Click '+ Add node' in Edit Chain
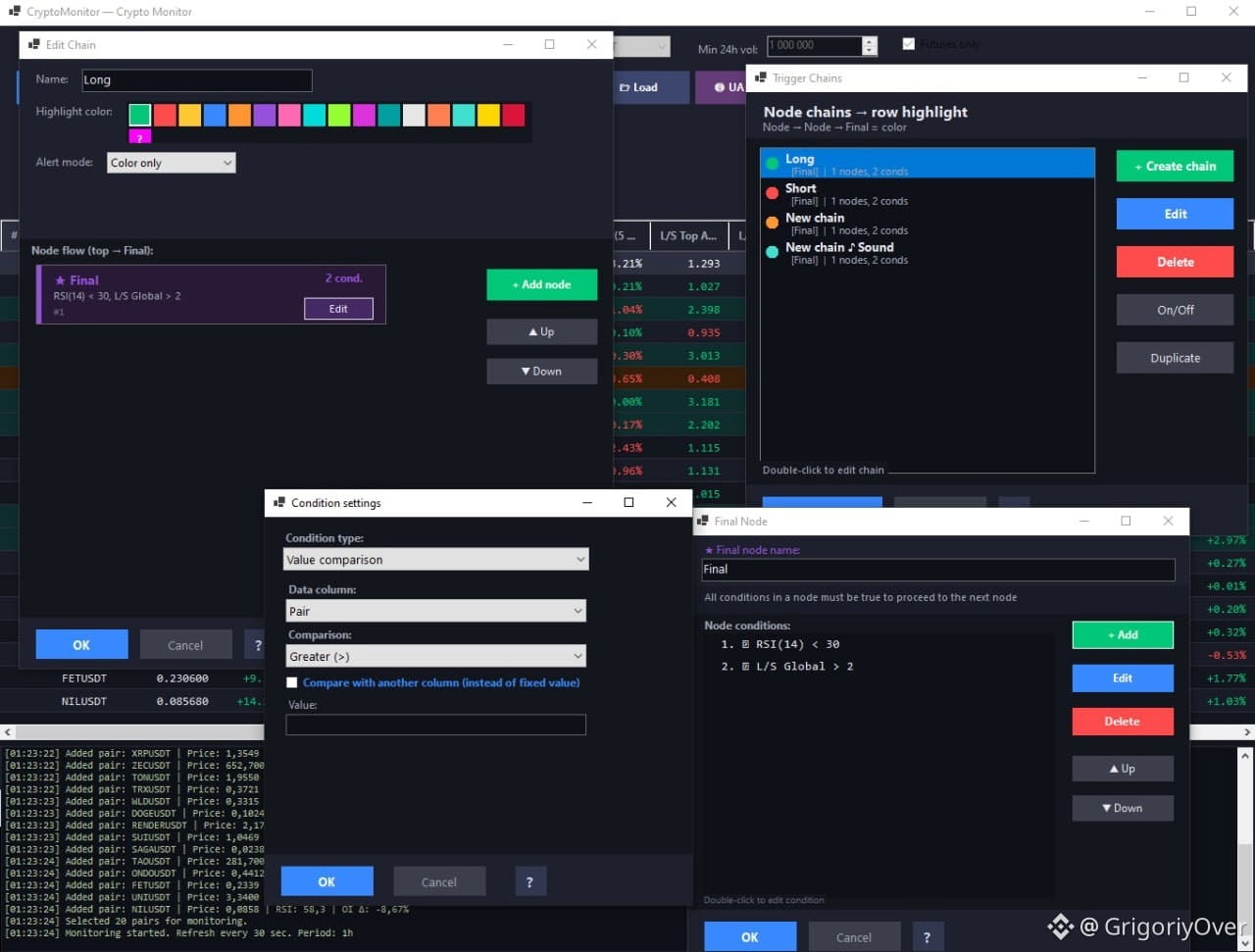1255x952 pixels. (541, 284)
